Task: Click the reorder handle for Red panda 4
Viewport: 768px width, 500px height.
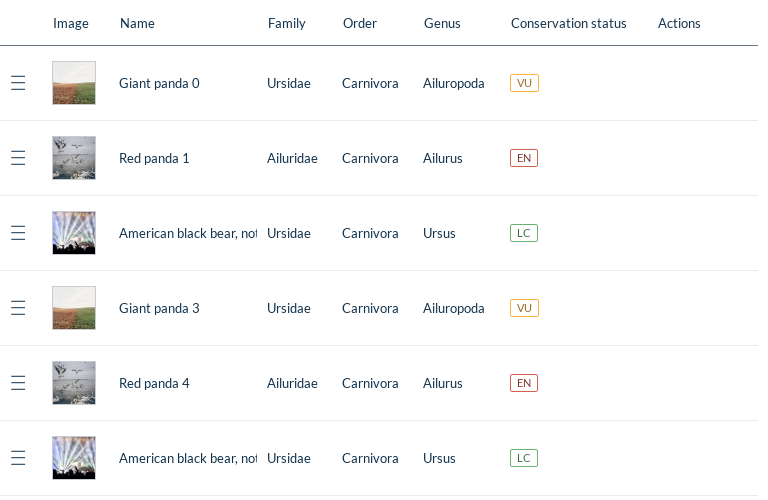Action: click(x=18, y=383)
